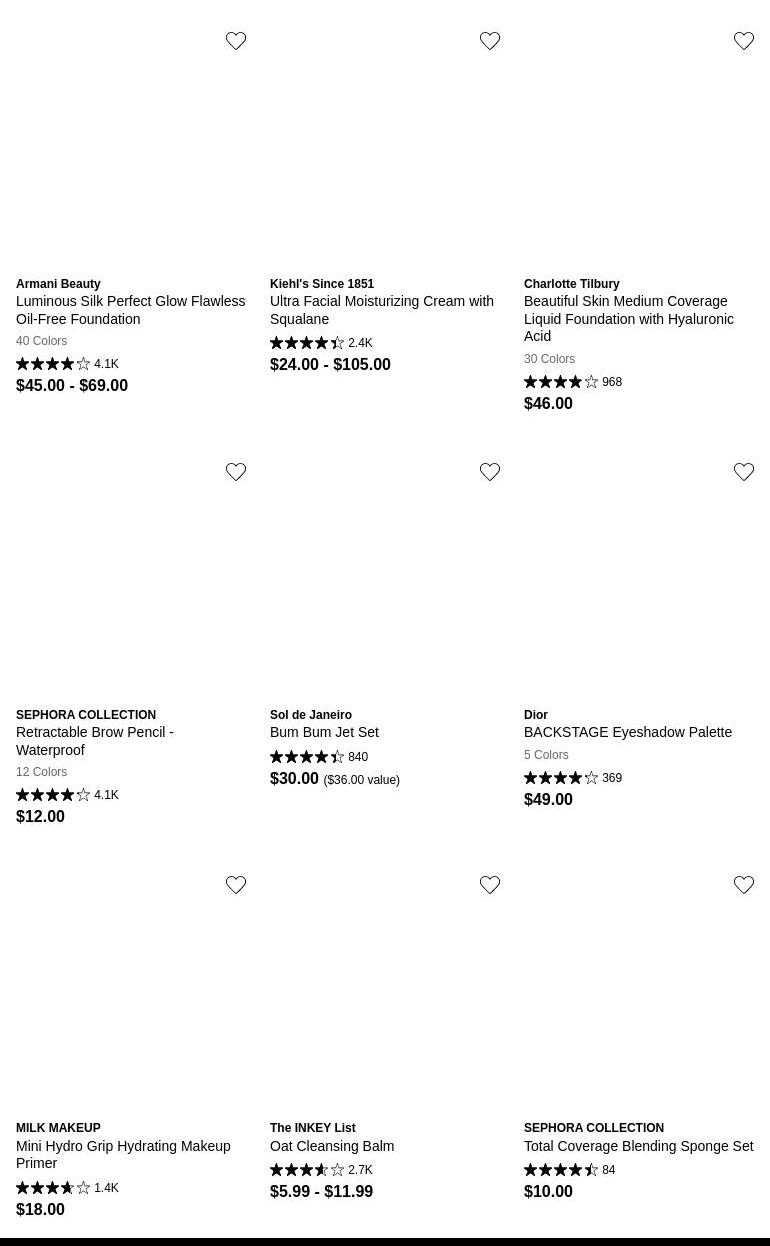The width and height of the screenshot is (770, 1246).
Task: Open the Oat Cleansing Balm listing
Action: tap(332, 1146)
